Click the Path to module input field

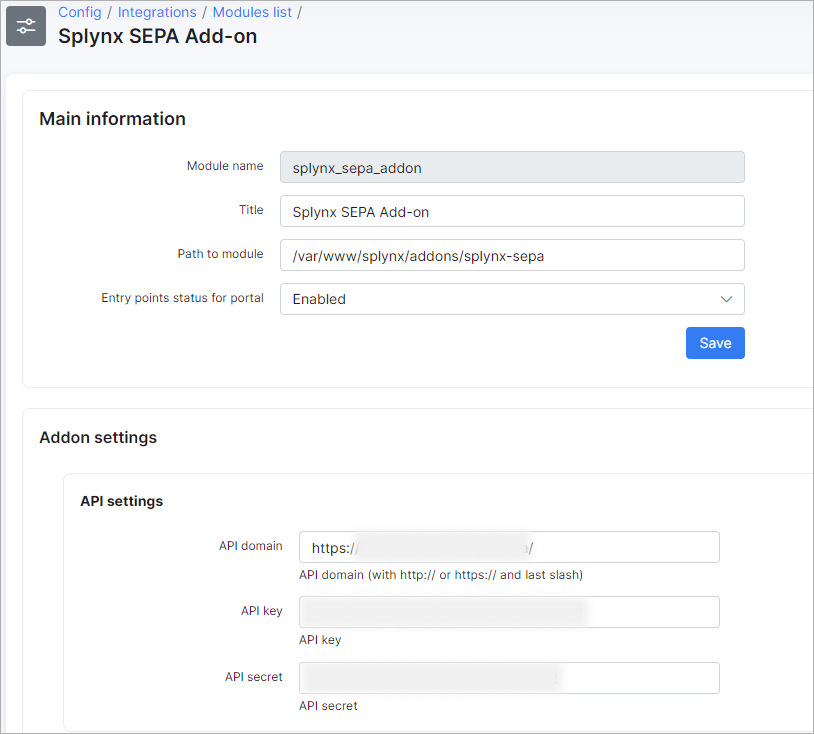click(x=512, y=255)
